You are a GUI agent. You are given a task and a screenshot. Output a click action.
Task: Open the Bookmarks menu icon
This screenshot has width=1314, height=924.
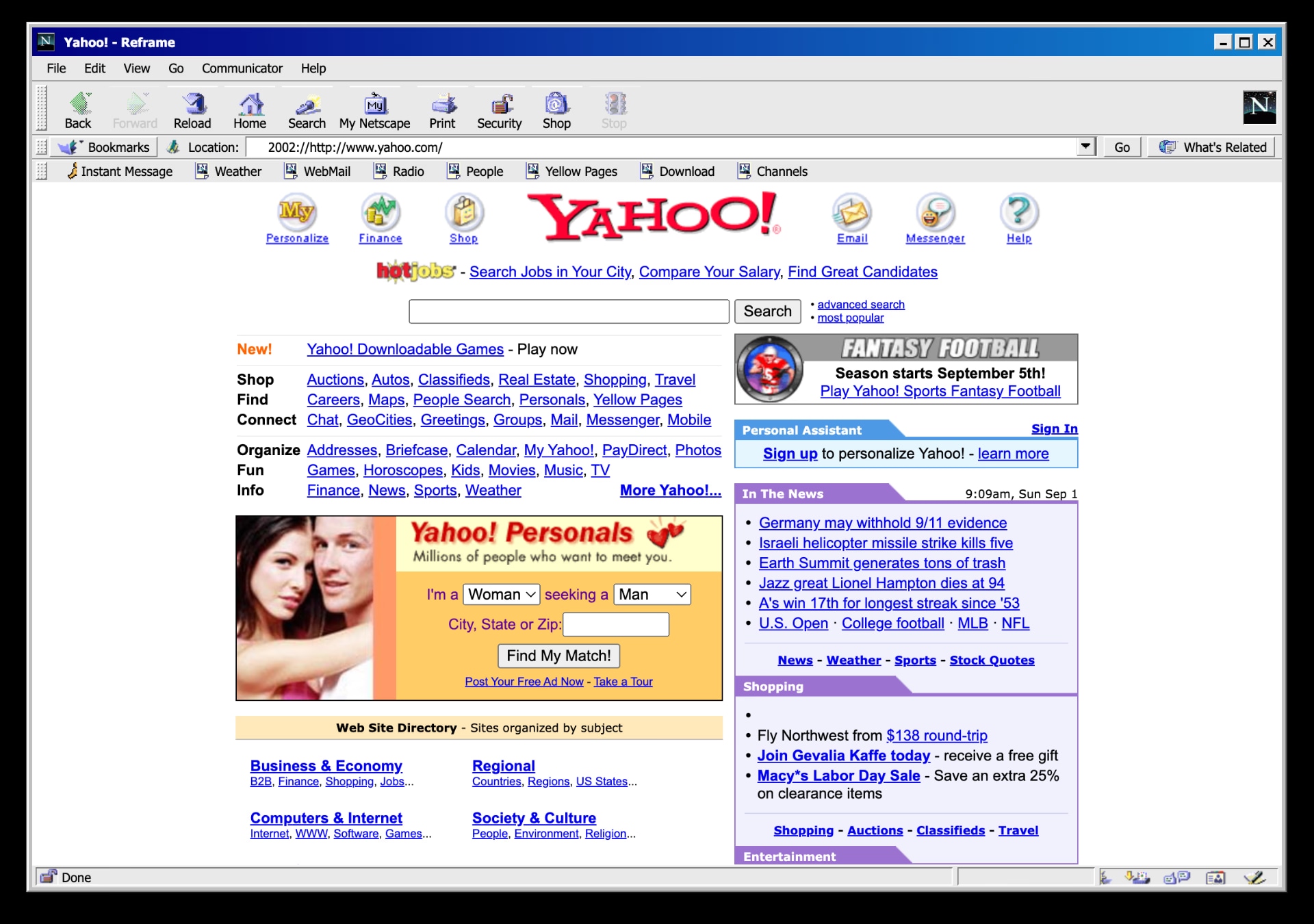tap(104, 147)
